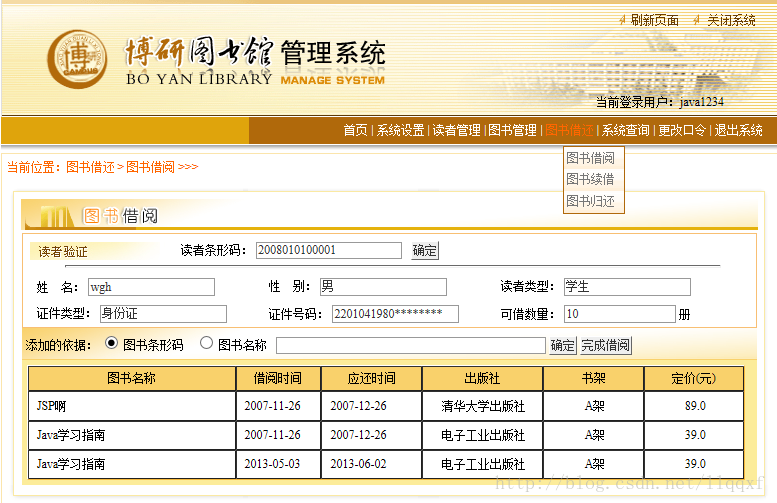Click the 图书名称 column header
This screenshot has height=503, width=777.
132,379
